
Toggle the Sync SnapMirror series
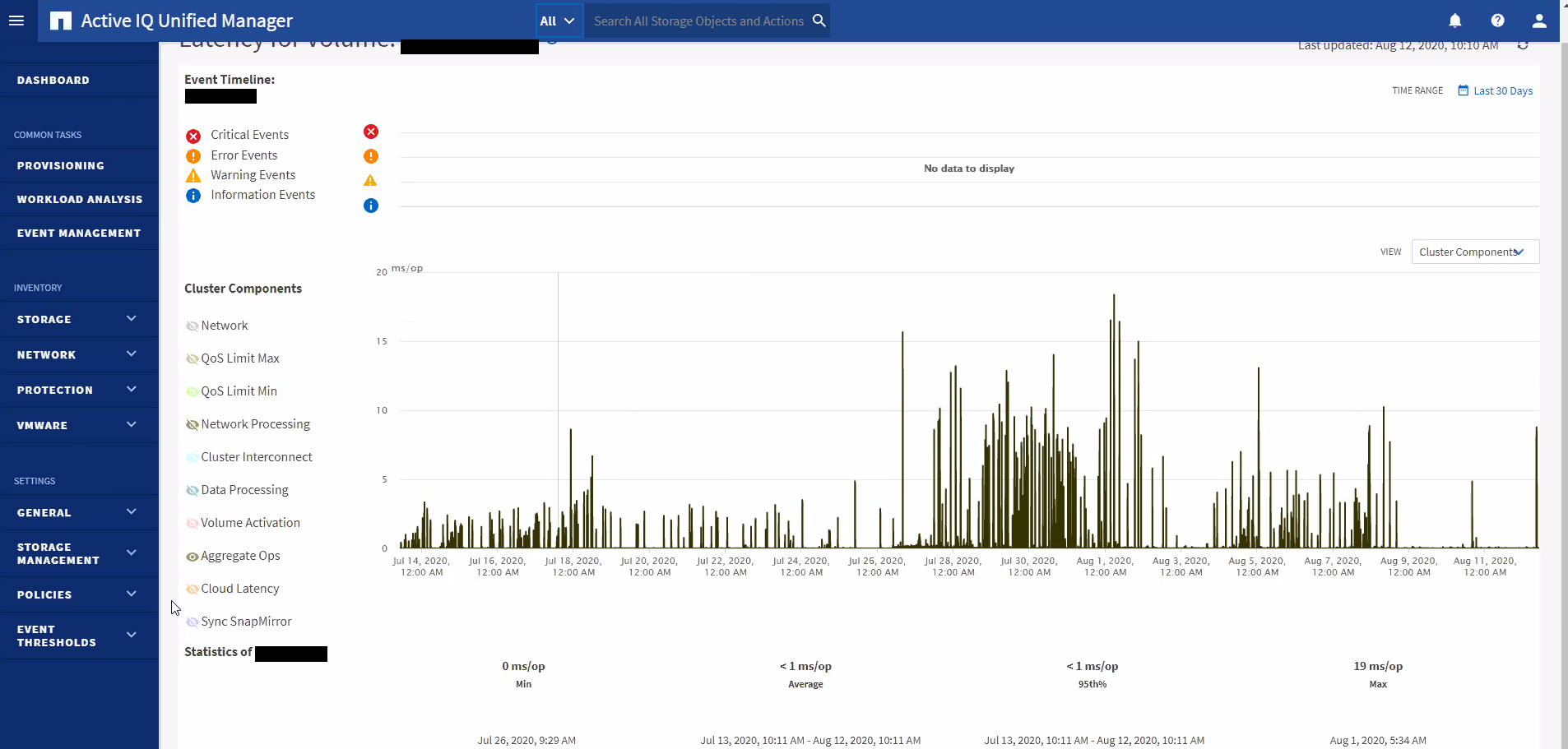click(192, 622)
